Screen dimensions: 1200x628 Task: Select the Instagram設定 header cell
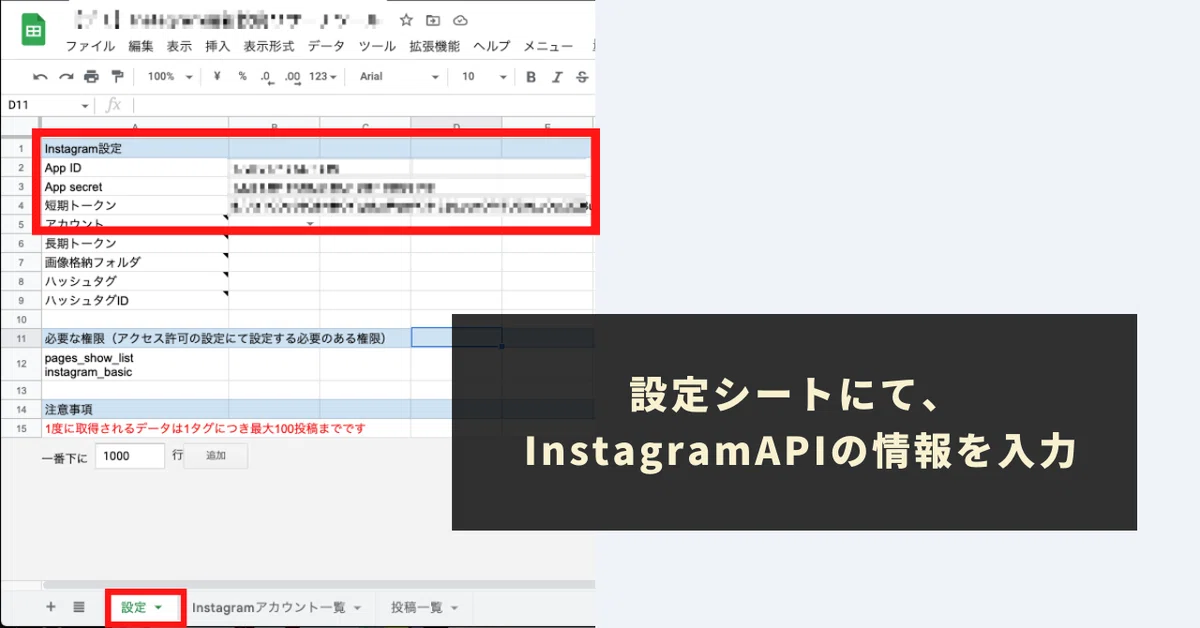point(135,149)
